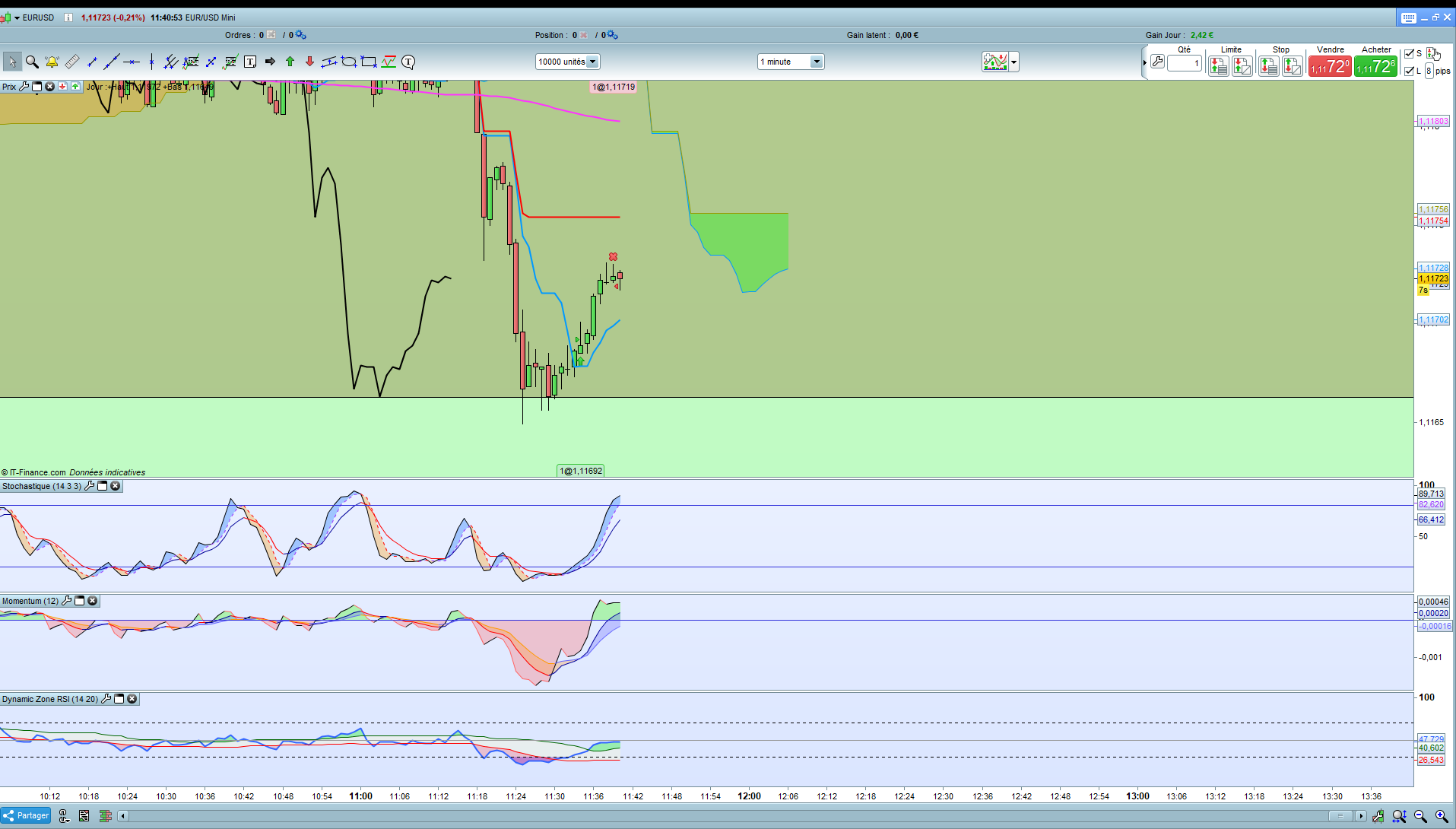Pick the extended trend line tool
The width and height of the screenshot is (1456, 829).
coord(112,62)
